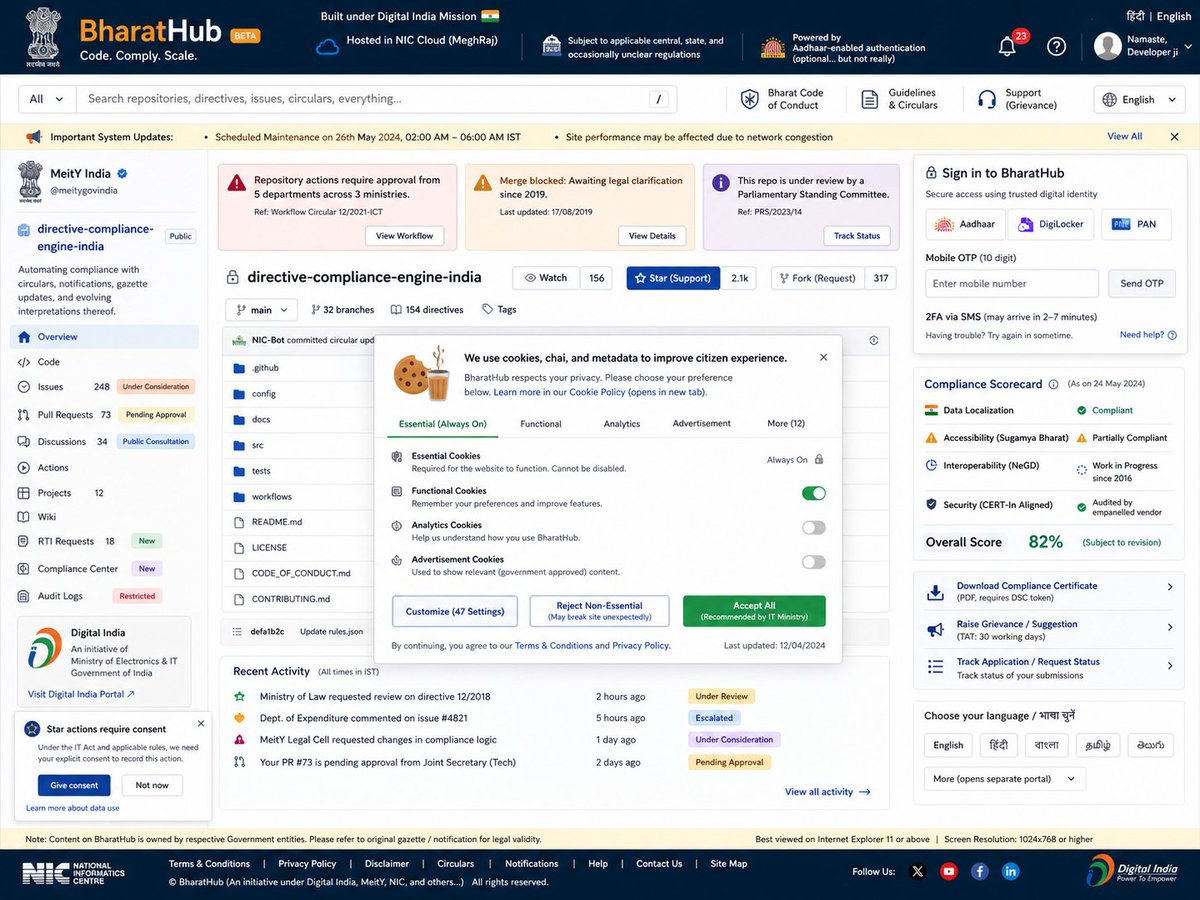Image resolution: width=1200 pixels, height=900 pixels.
Task: Click Essential Cookies lock icon
Action: point(819,460)
